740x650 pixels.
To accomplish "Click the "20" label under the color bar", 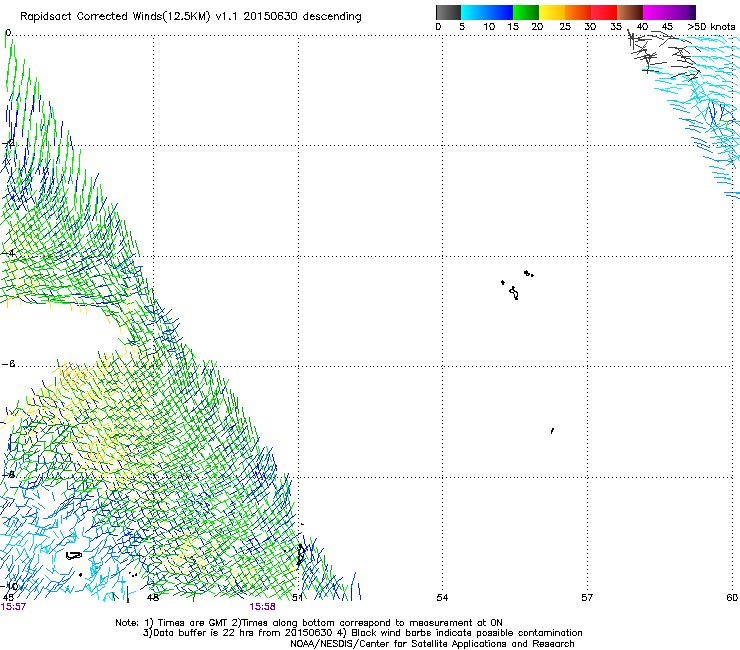I will [x=537, y=27].
